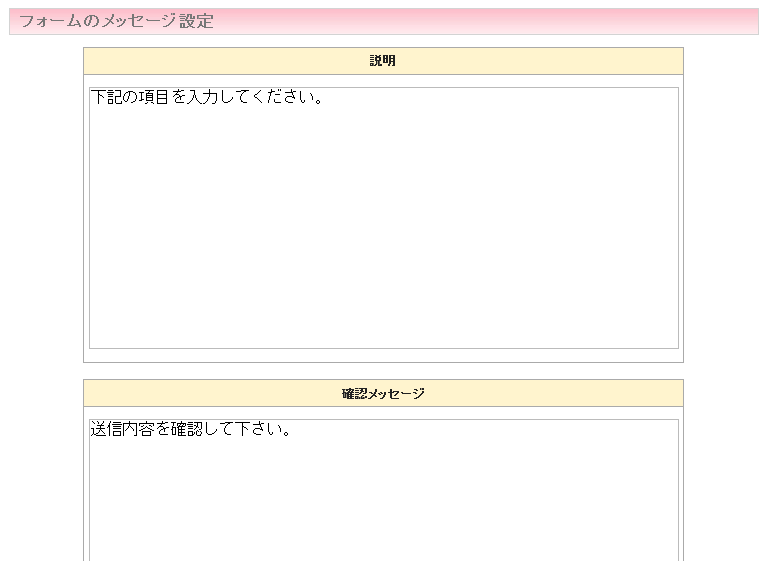Click the 確認メッセージ confirmation message textarea
The width and height of the screenshot is (770, 561).
click(x=384, y=490)
